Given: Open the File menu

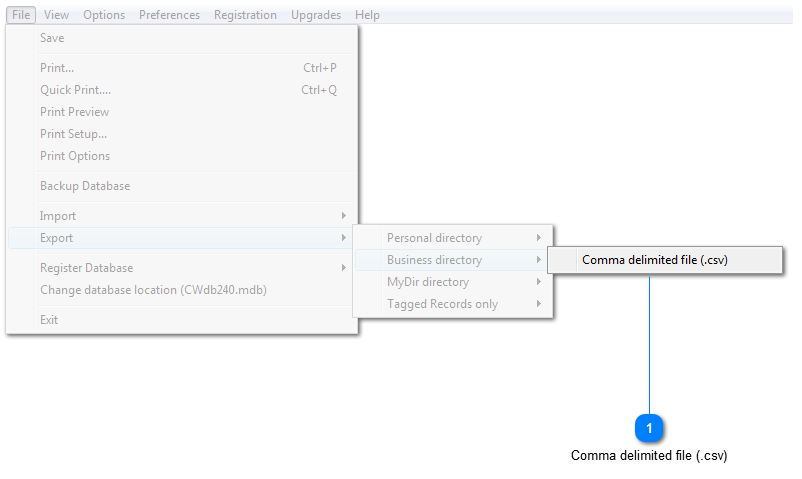Looking at the screenshot, I should click(21, 15).
